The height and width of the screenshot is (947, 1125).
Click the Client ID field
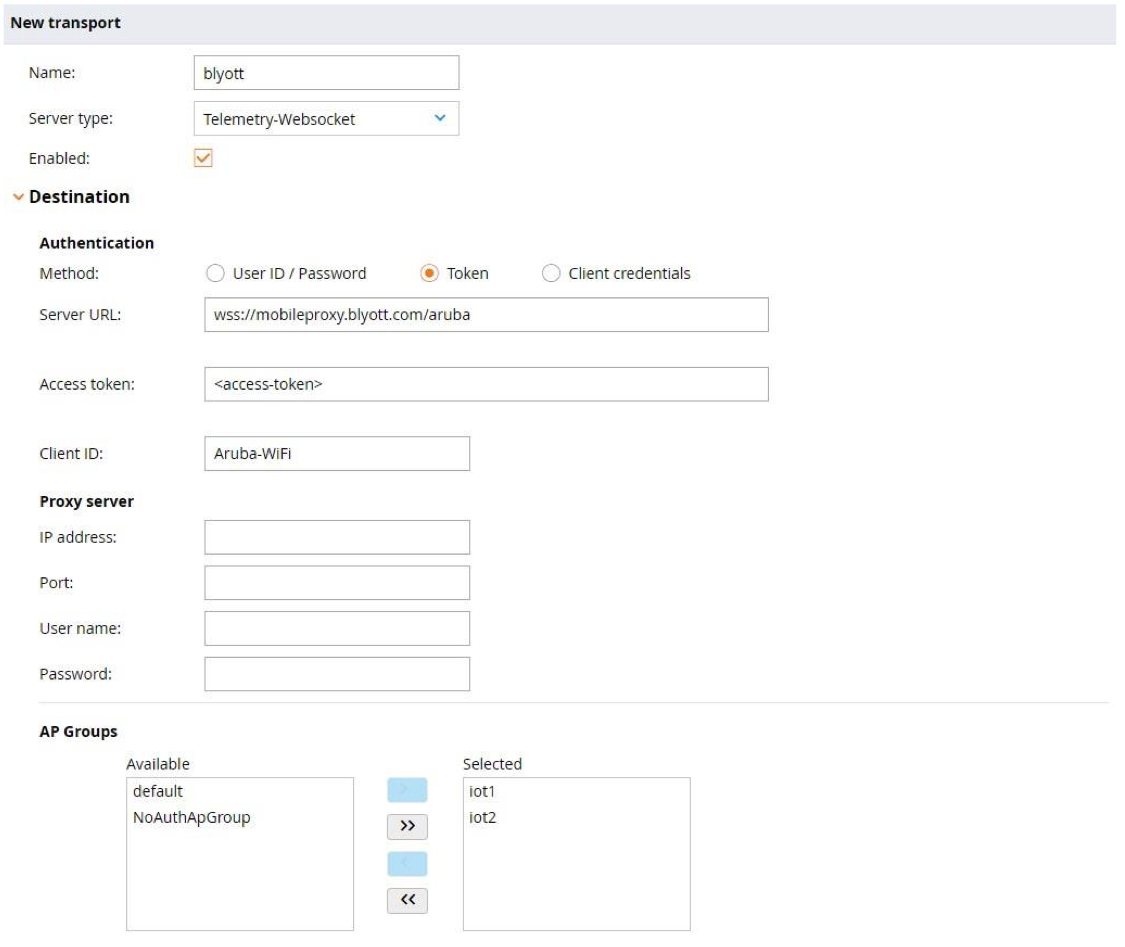coord(336,453)
